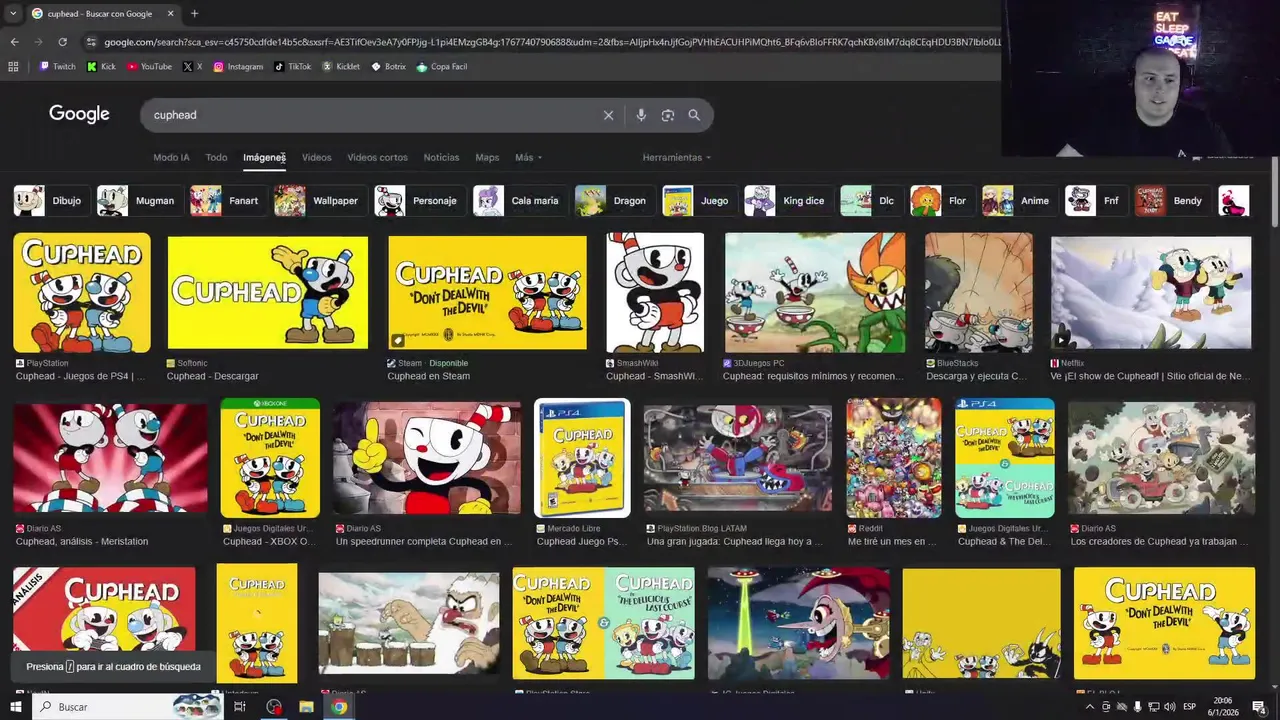The height and width of the screenshot is (720, 1280).
Task: Open the PlayStation Cuphead image result
Action: [82, 293]
